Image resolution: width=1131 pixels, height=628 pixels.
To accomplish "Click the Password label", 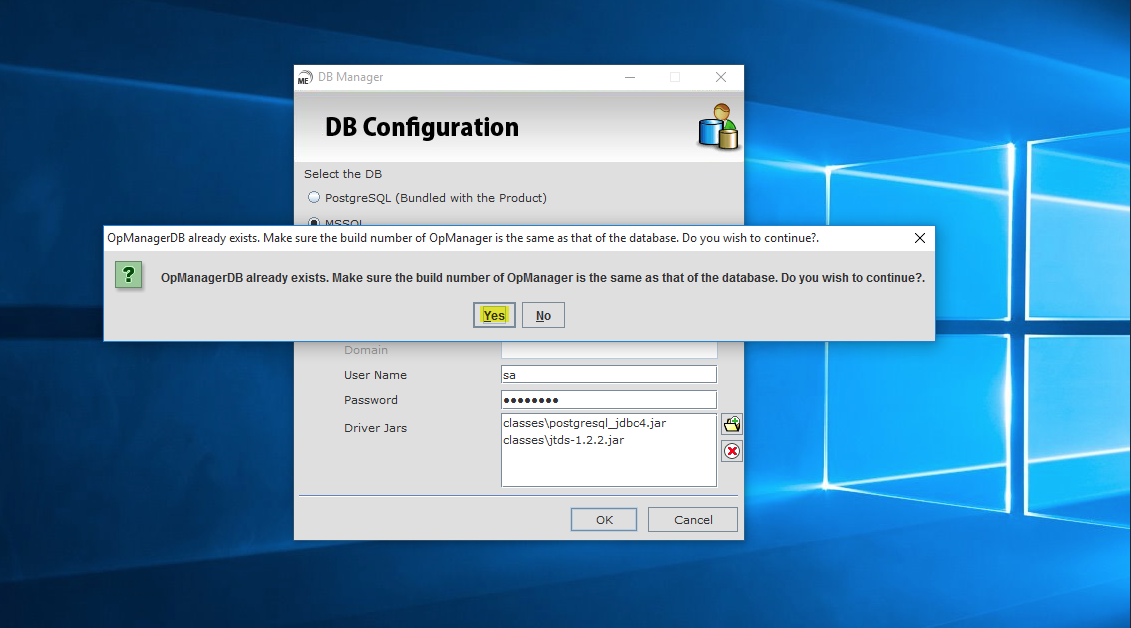I will (371, 399).
